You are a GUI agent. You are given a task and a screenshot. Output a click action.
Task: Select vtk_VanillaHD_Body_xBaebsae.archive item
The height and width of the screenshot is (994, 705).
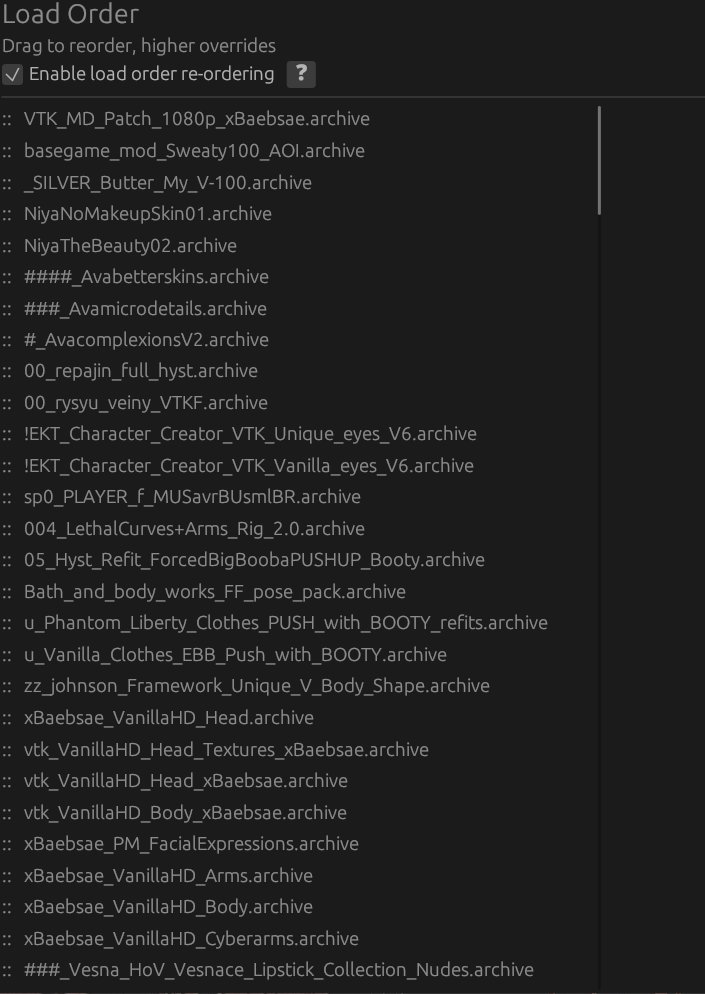(185, 813)
